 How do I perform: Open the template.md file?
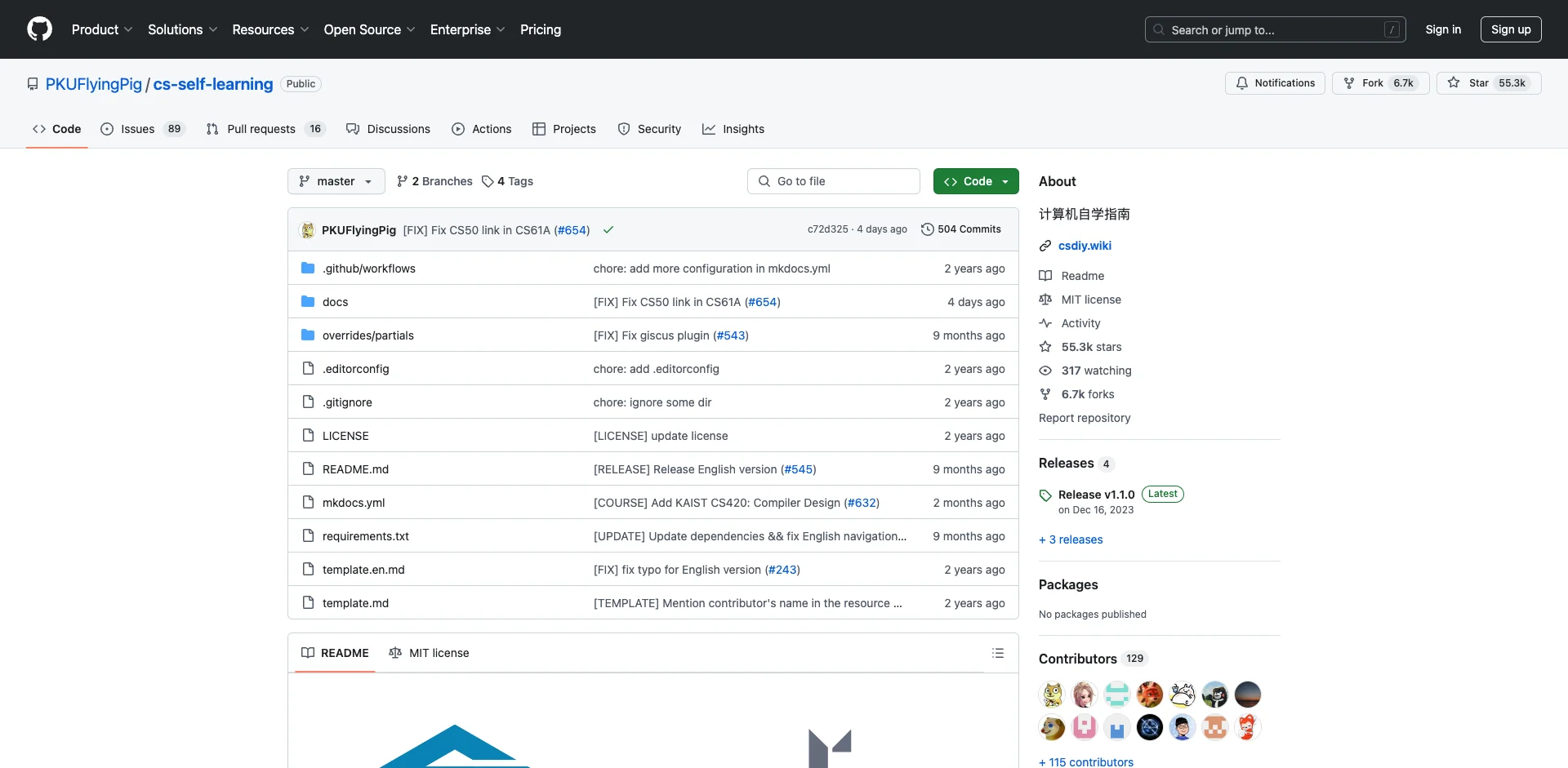point(355,603)
